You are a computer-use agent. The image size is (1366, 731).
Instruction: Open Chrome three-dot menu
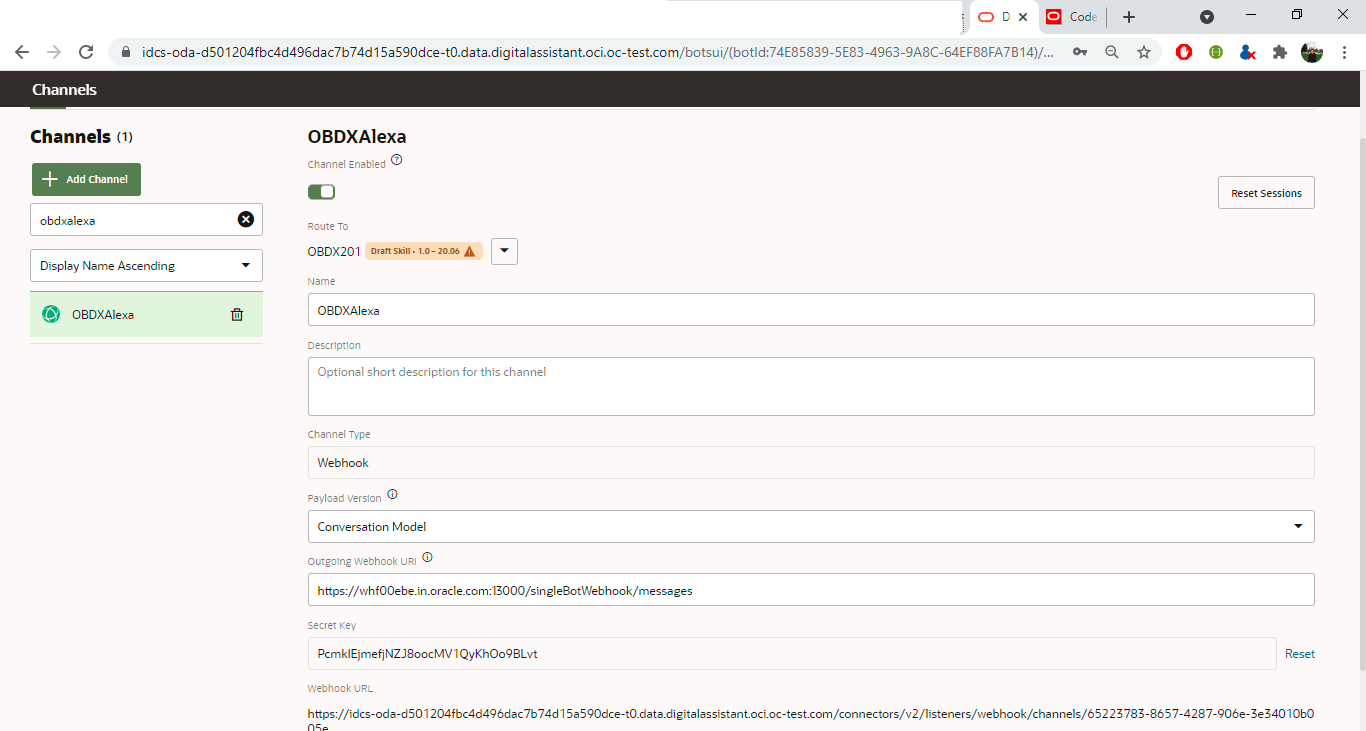(x=1345, y=52)
